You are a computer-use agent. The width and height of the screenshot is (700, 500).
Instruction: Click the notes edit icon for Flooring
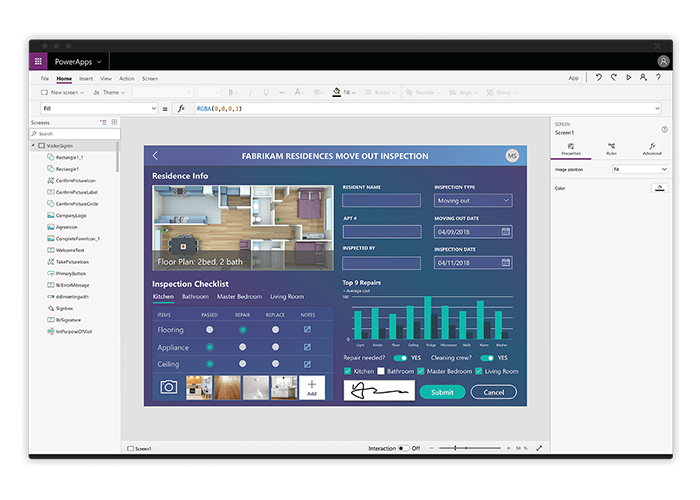click(307, 328)
